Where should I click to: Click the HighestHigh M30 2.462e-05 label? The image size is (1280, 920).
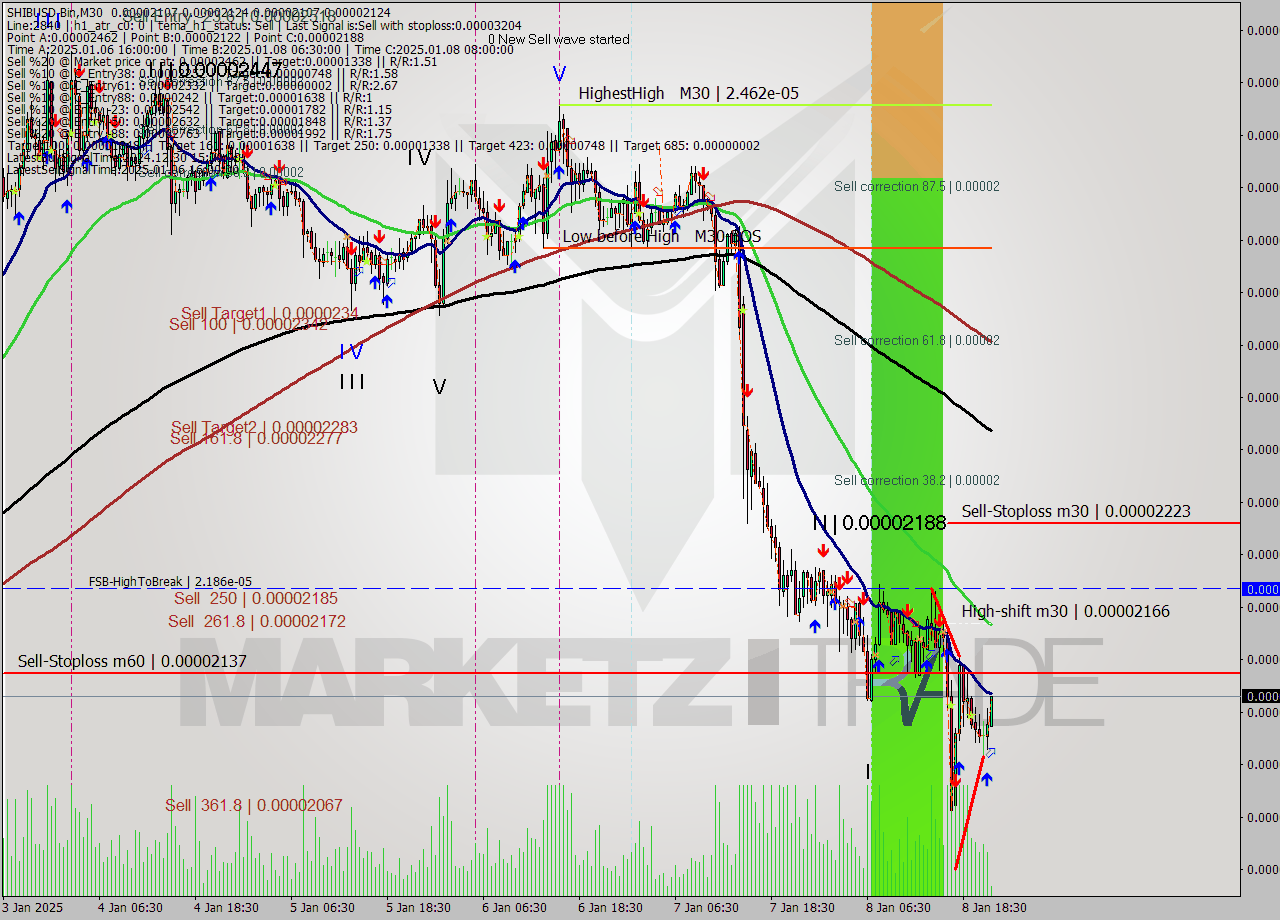[688, 93]
